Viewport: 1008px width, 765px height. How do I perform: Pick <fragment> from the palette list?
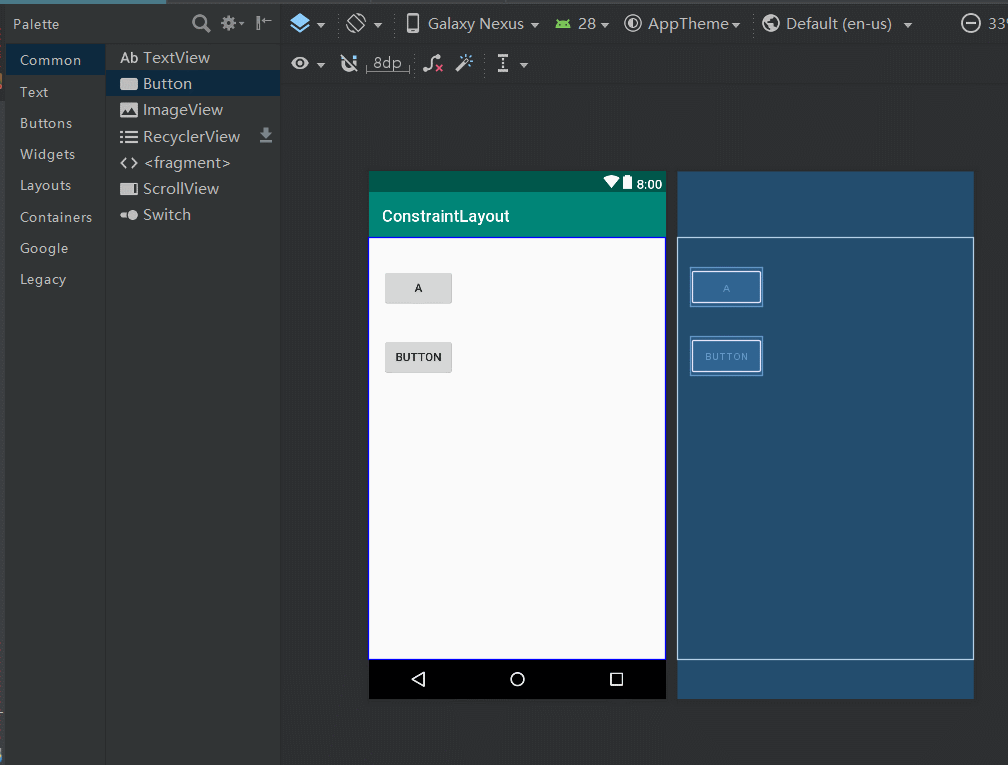click(193, 163)
